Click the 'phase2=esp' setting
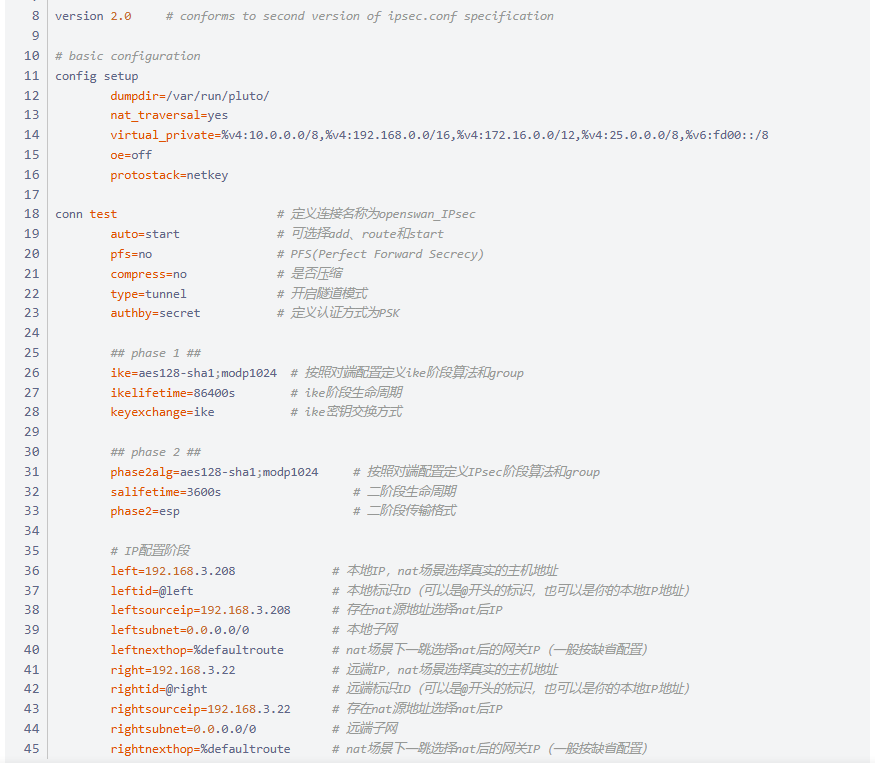The image size is (875, 765). pos(145,511)
